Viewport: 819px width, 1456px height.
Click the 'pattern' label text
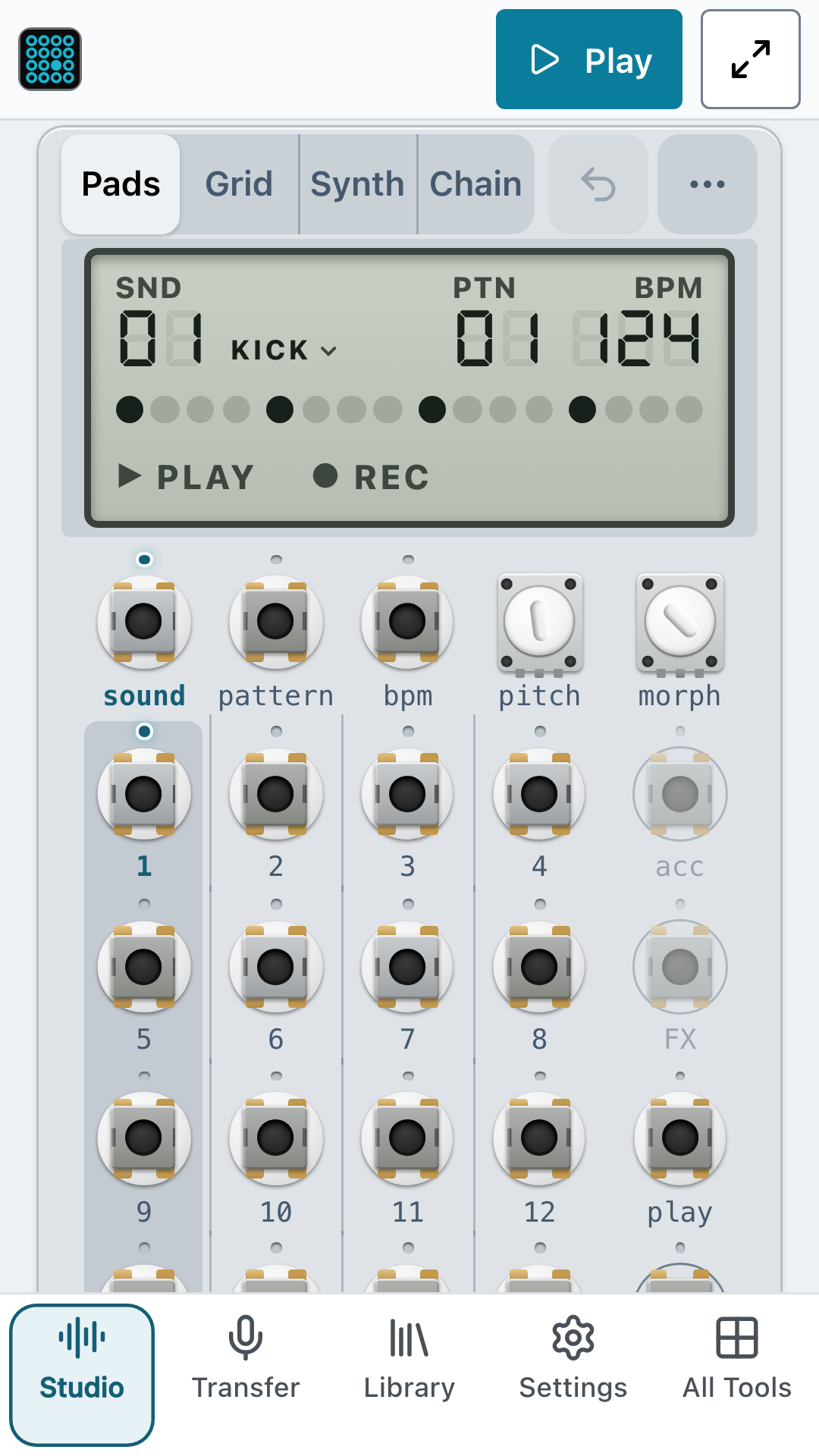[x=276, y=696]
